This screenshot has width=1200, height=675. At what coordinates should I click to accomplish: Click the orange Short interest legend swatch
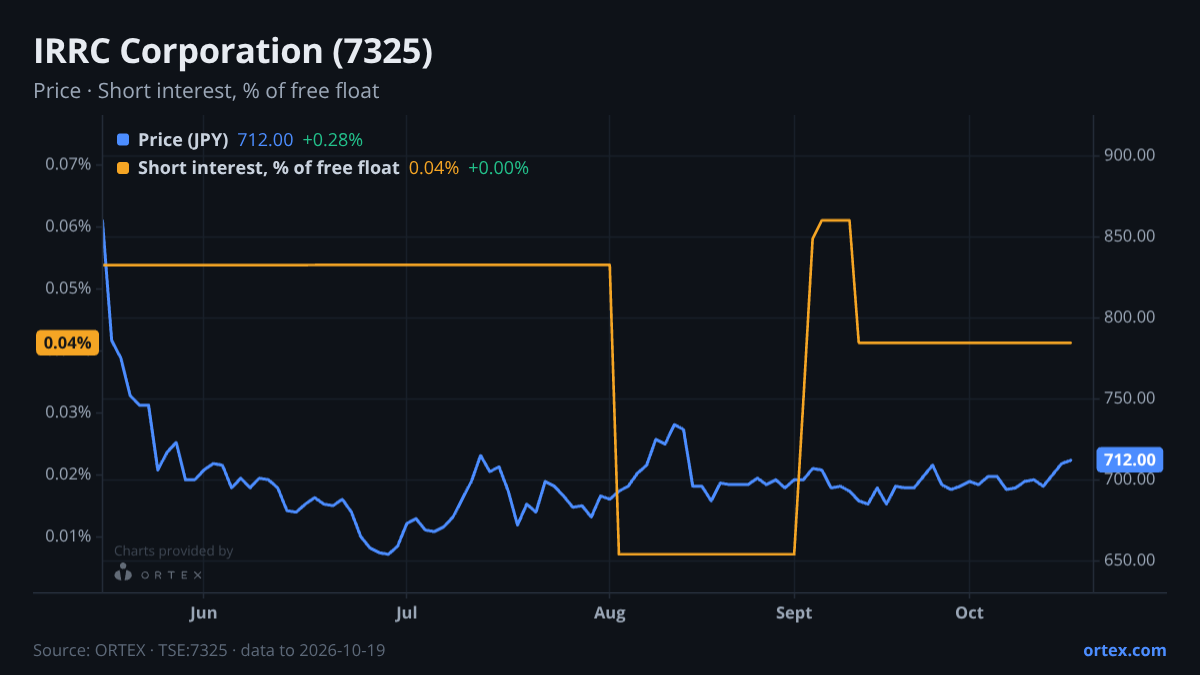(123, 168)
